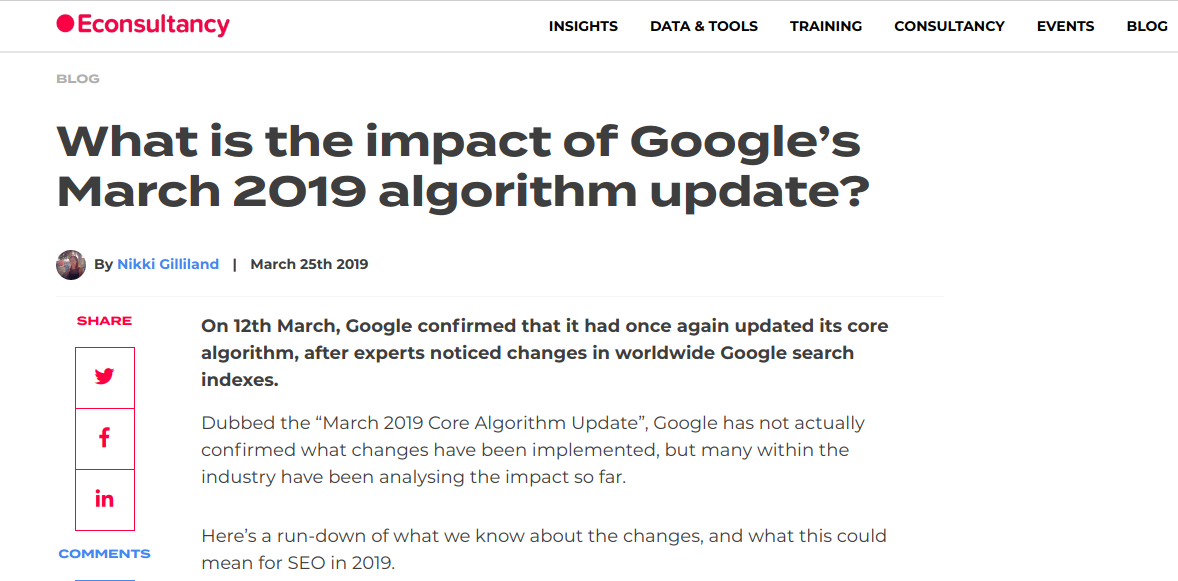Viewport: 1178px width, 581px height.
Task: Click paragraph about run-down of changes
Action: tap(544, 549)
